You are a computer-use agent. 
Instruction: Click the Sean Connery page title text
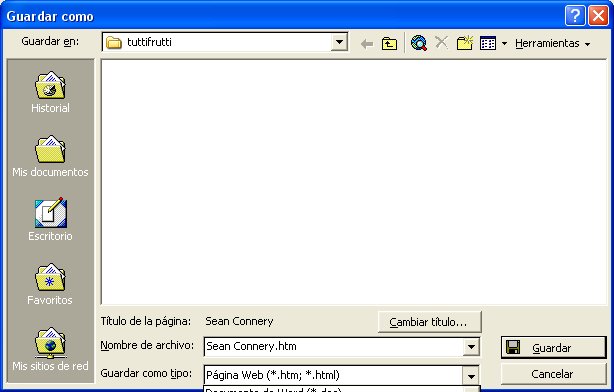(239, 321)
